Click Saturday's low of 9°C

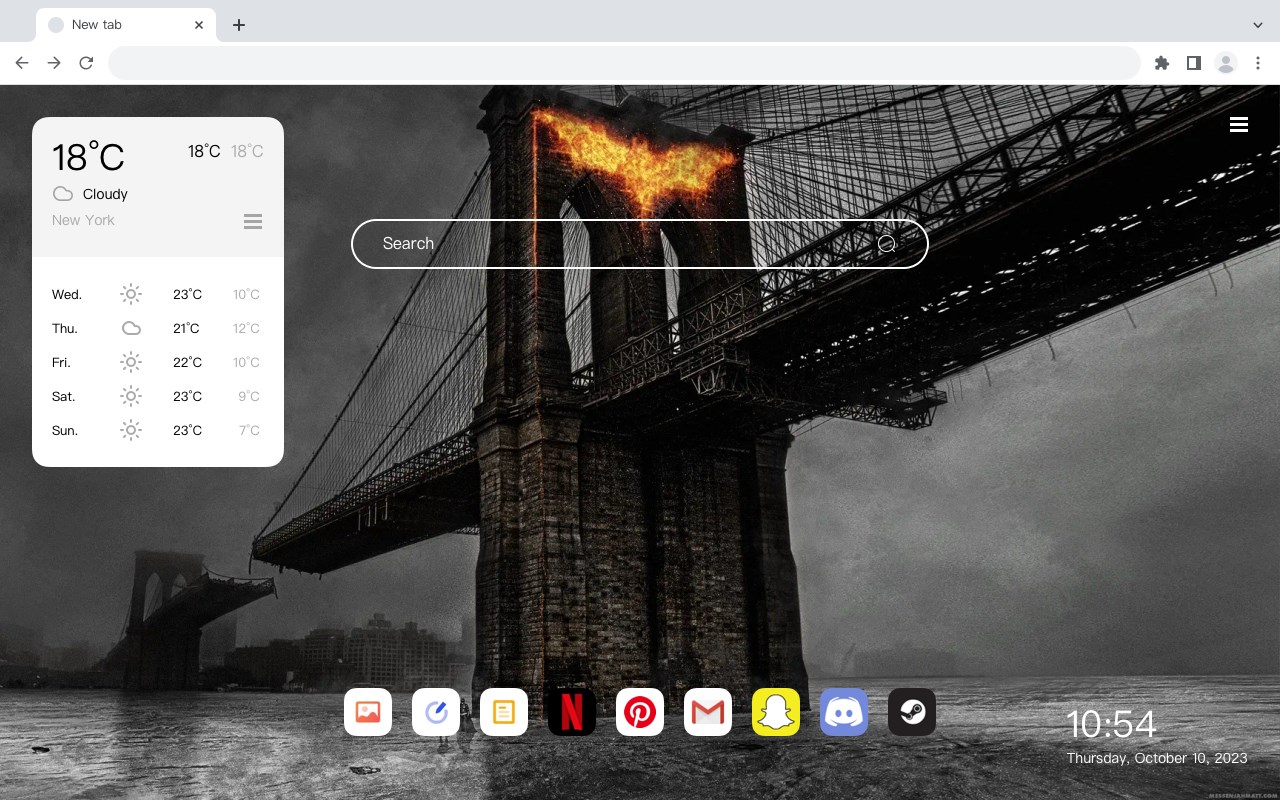(249, 396)
